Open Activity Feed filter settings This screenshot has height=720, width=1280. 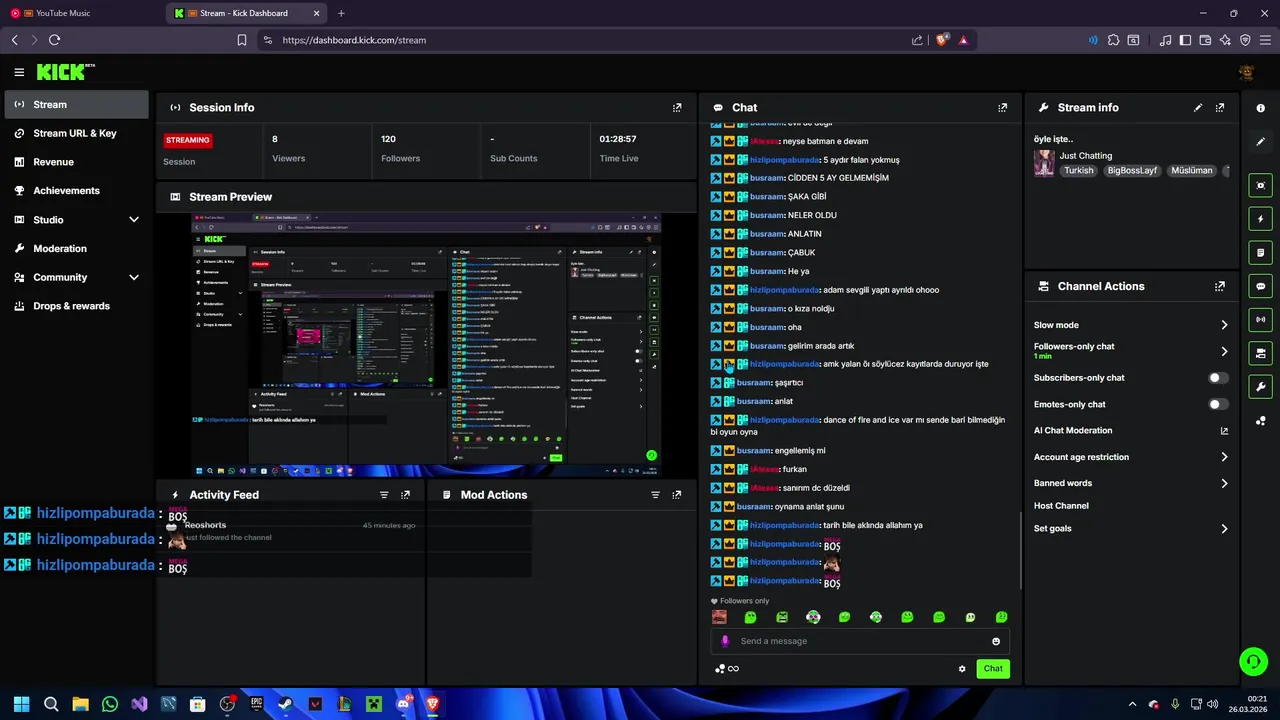[x=384, y=495]
